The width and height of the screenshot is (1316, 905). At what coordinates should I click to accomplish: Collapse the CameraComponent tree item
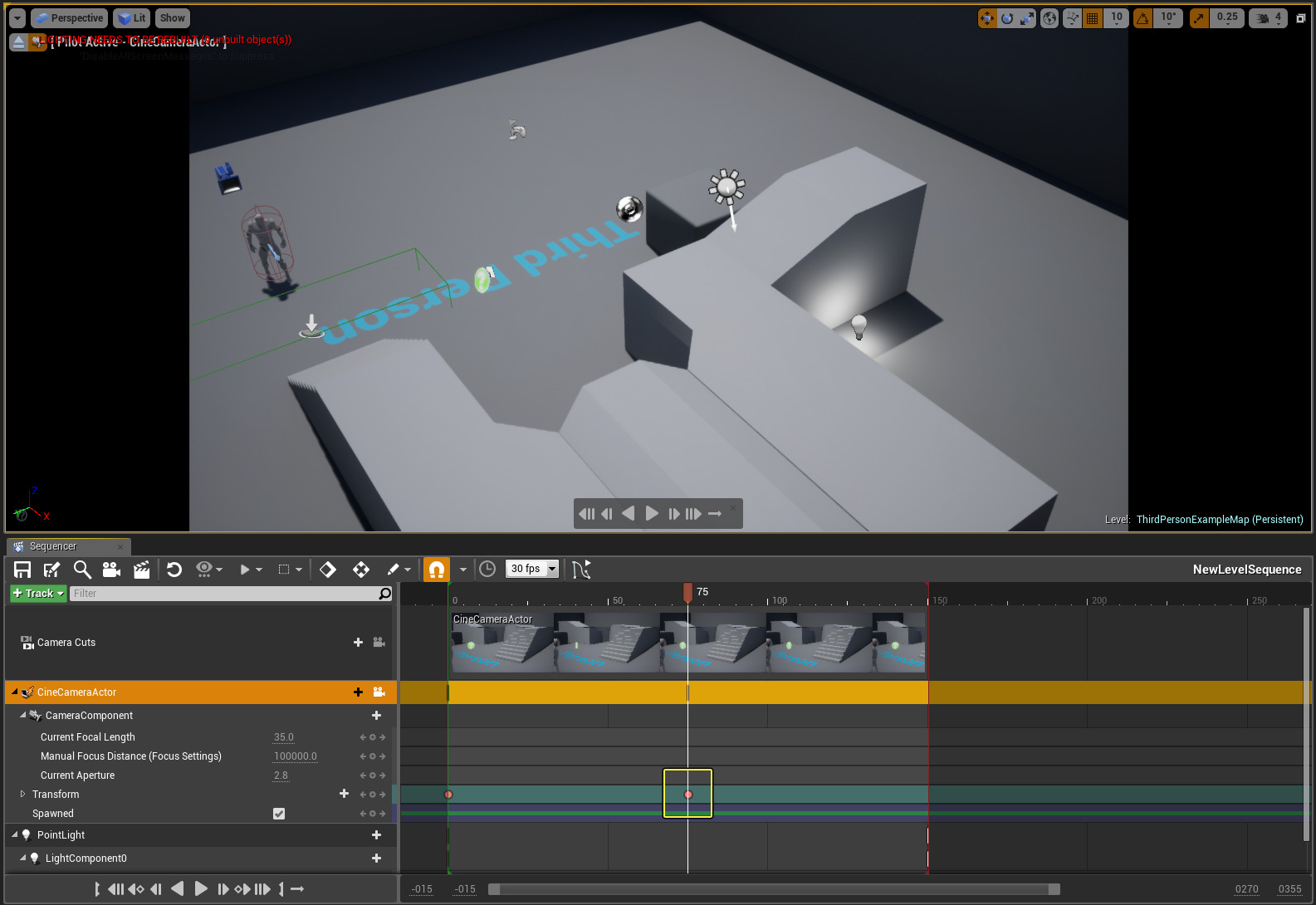[x=23, y=715]
